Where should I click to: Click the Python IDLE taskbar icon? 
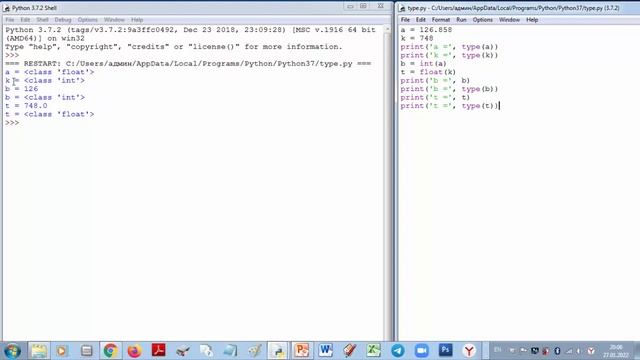point(278,351)
